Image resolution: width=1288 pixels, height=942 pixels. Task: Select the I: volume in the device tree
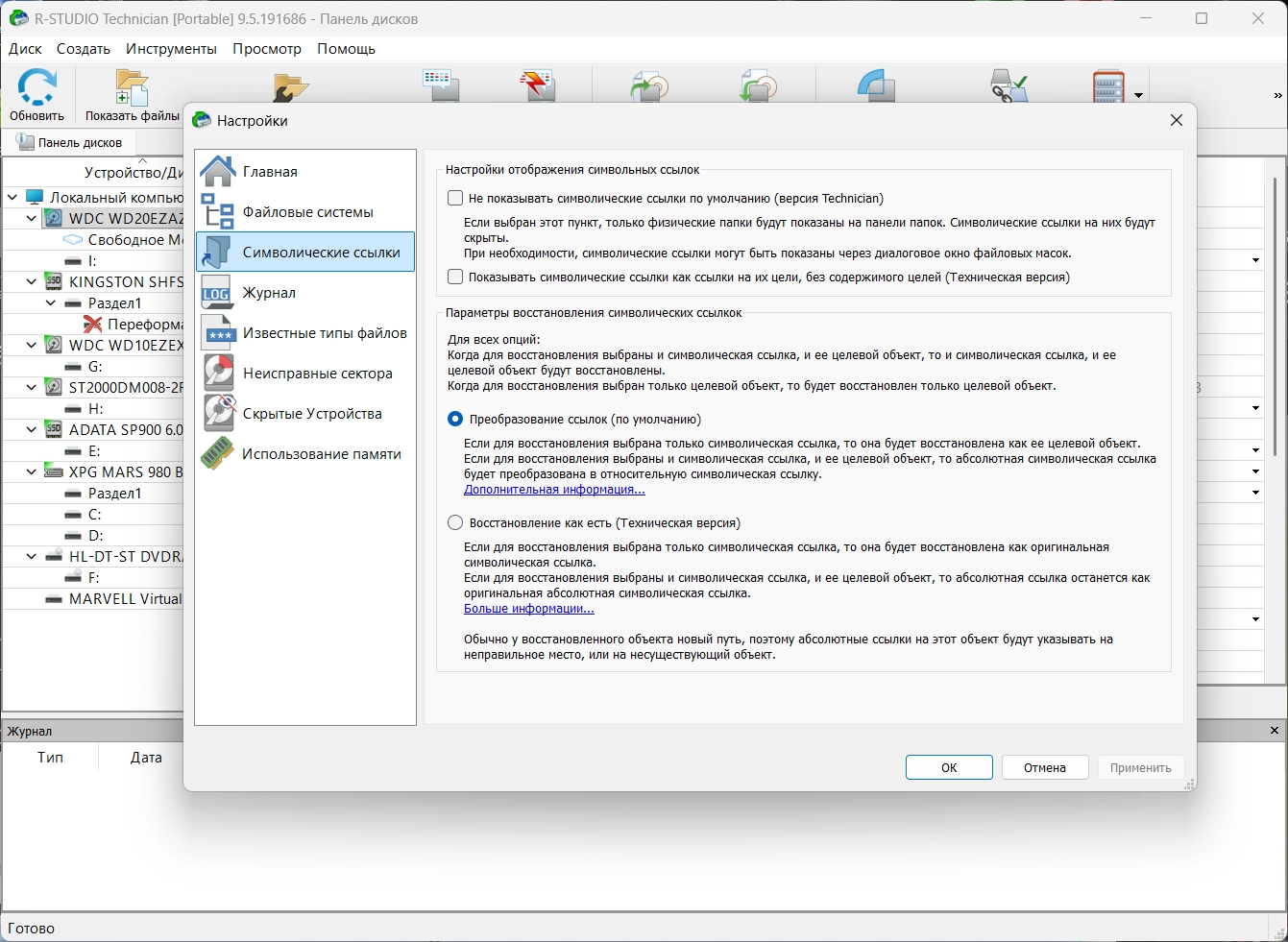(x=92, y=260)
